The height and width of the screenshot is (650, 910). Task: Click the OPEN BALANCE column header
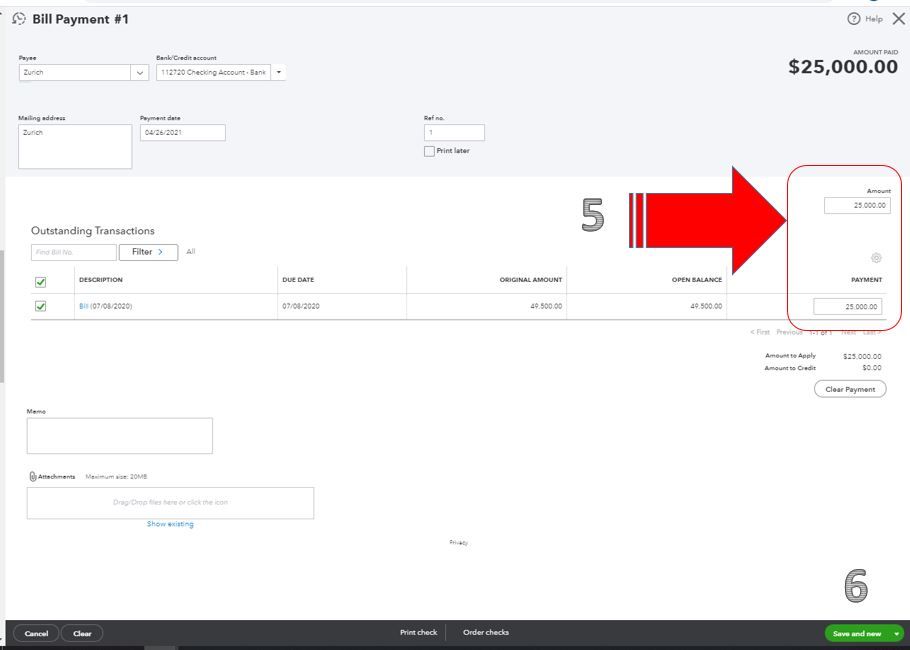(x=697, y=280)
